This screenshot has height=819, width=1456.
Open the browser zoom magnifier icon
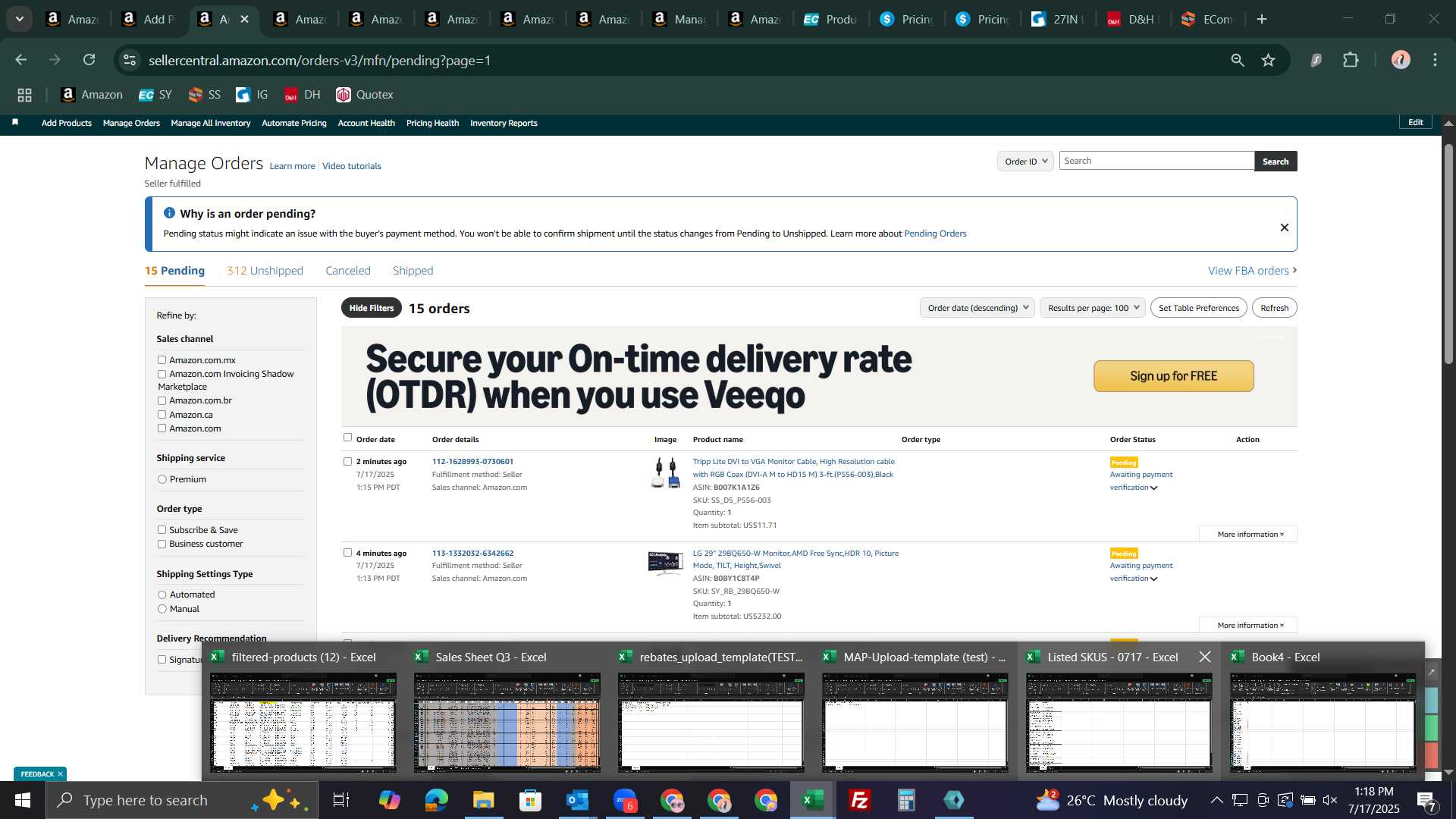coord(1238,60)
